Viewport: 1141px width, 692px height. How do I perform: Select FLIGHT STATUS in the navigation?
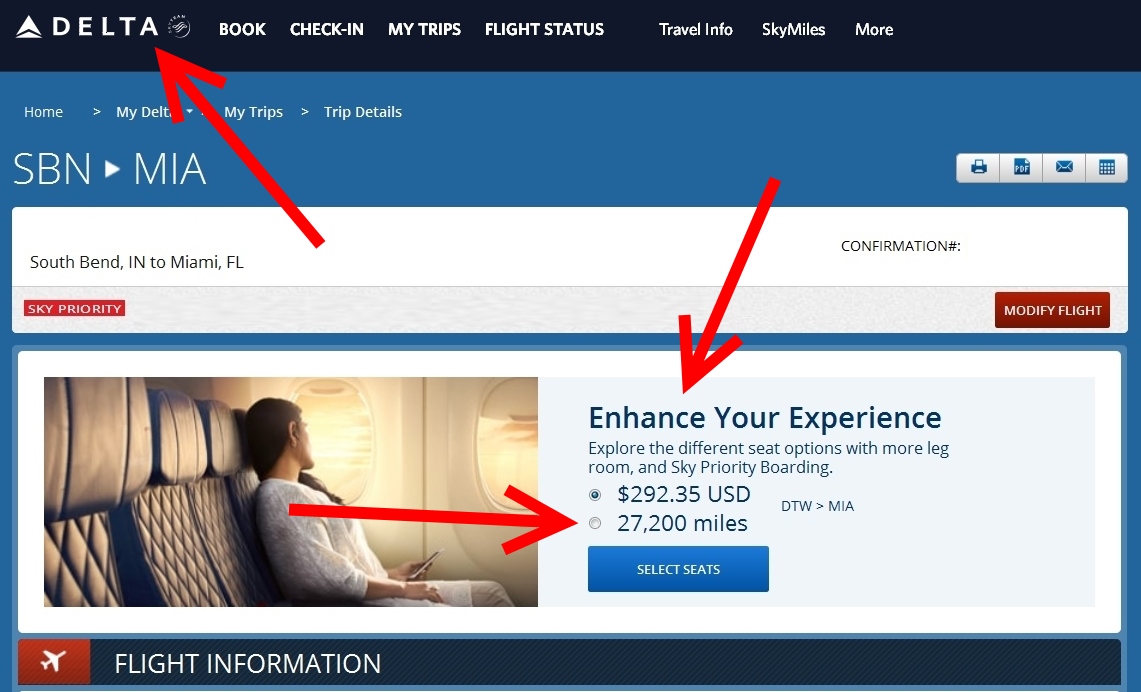point(544,29)
